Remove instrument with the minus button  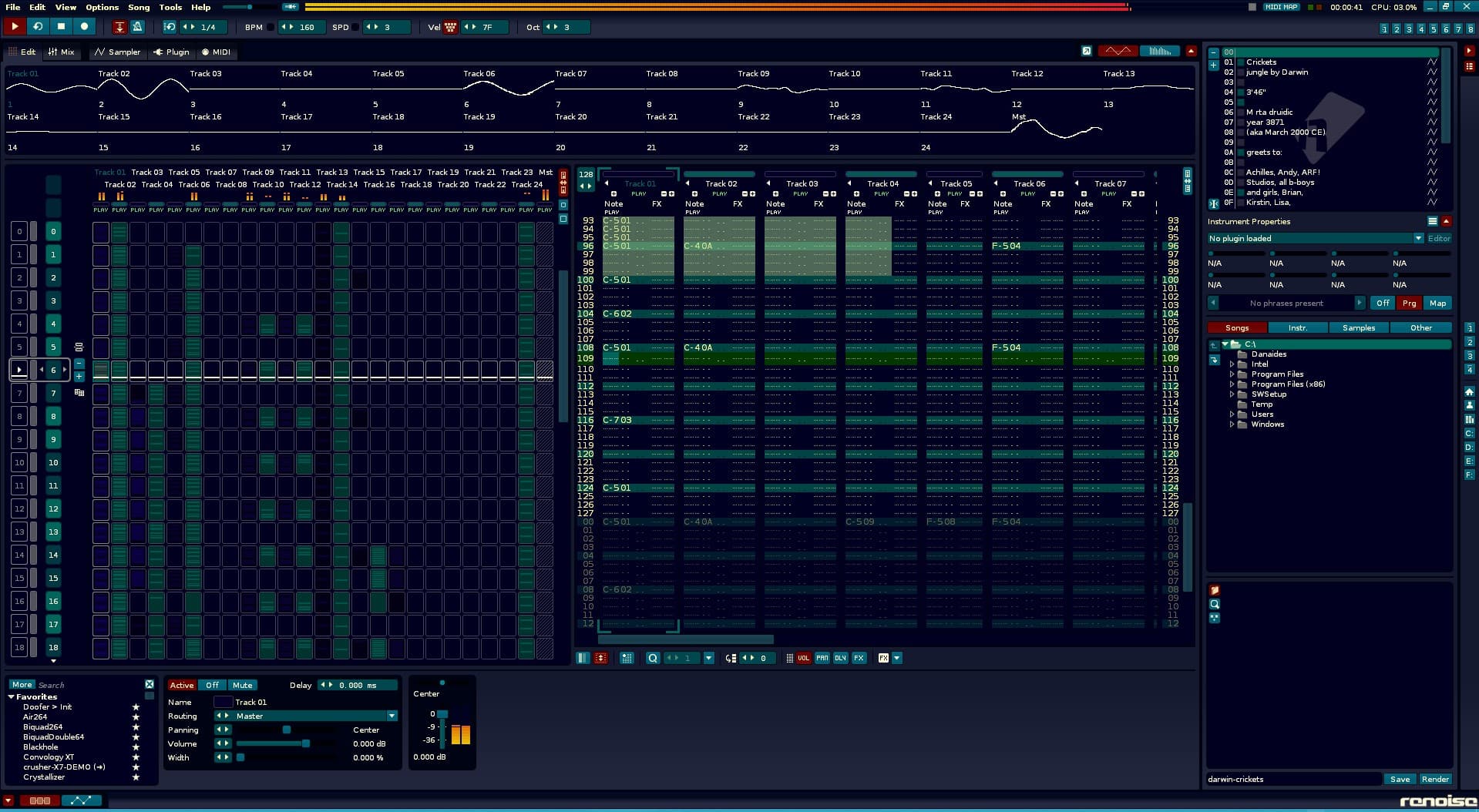(1214, 52)
